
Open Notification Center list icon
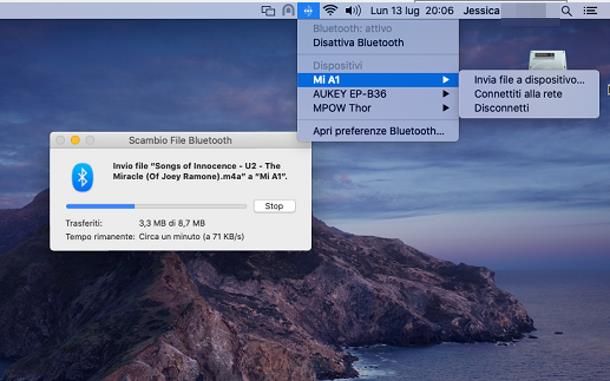tap(590, 11)
